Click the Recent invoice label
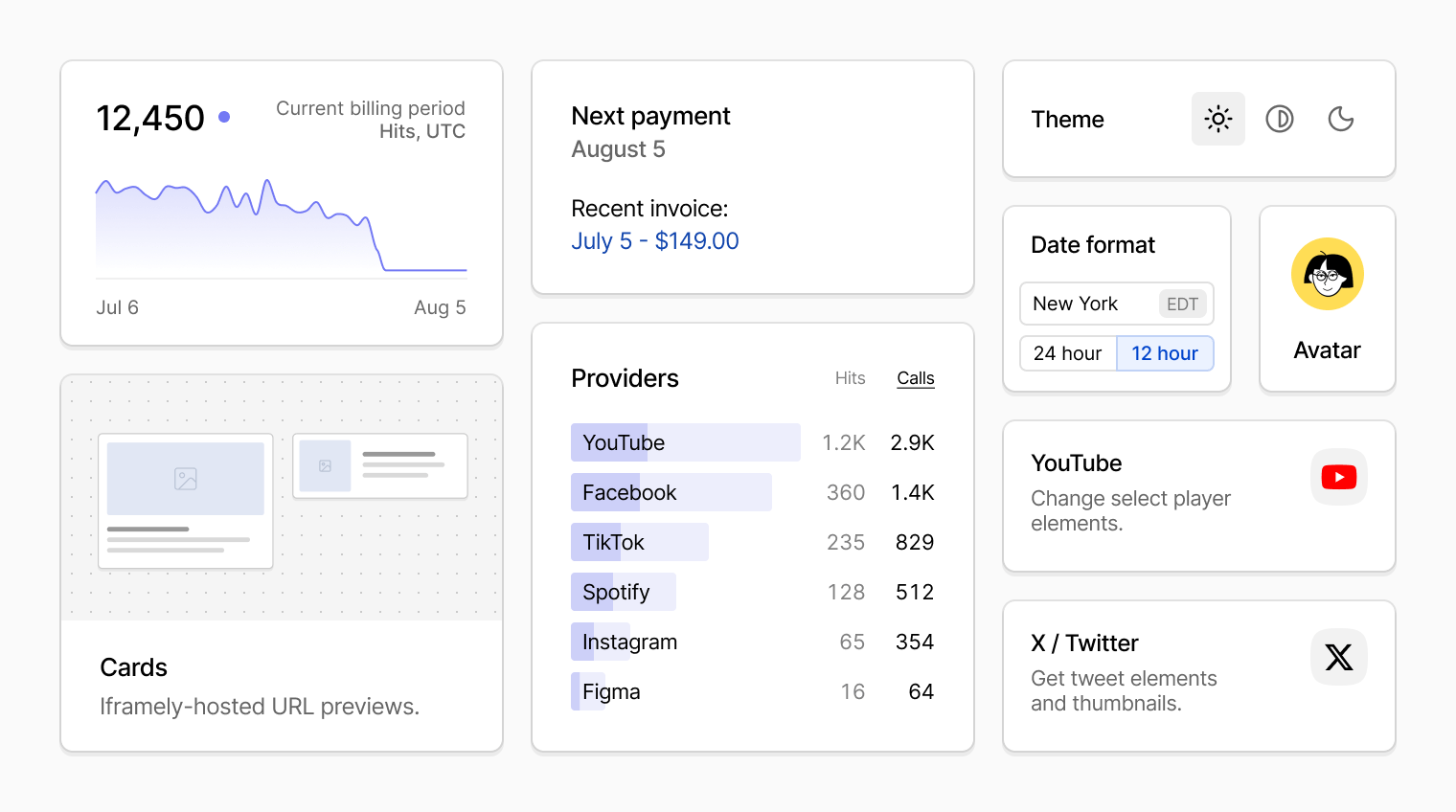This screenshot has height=812, width=1456. 649,209
